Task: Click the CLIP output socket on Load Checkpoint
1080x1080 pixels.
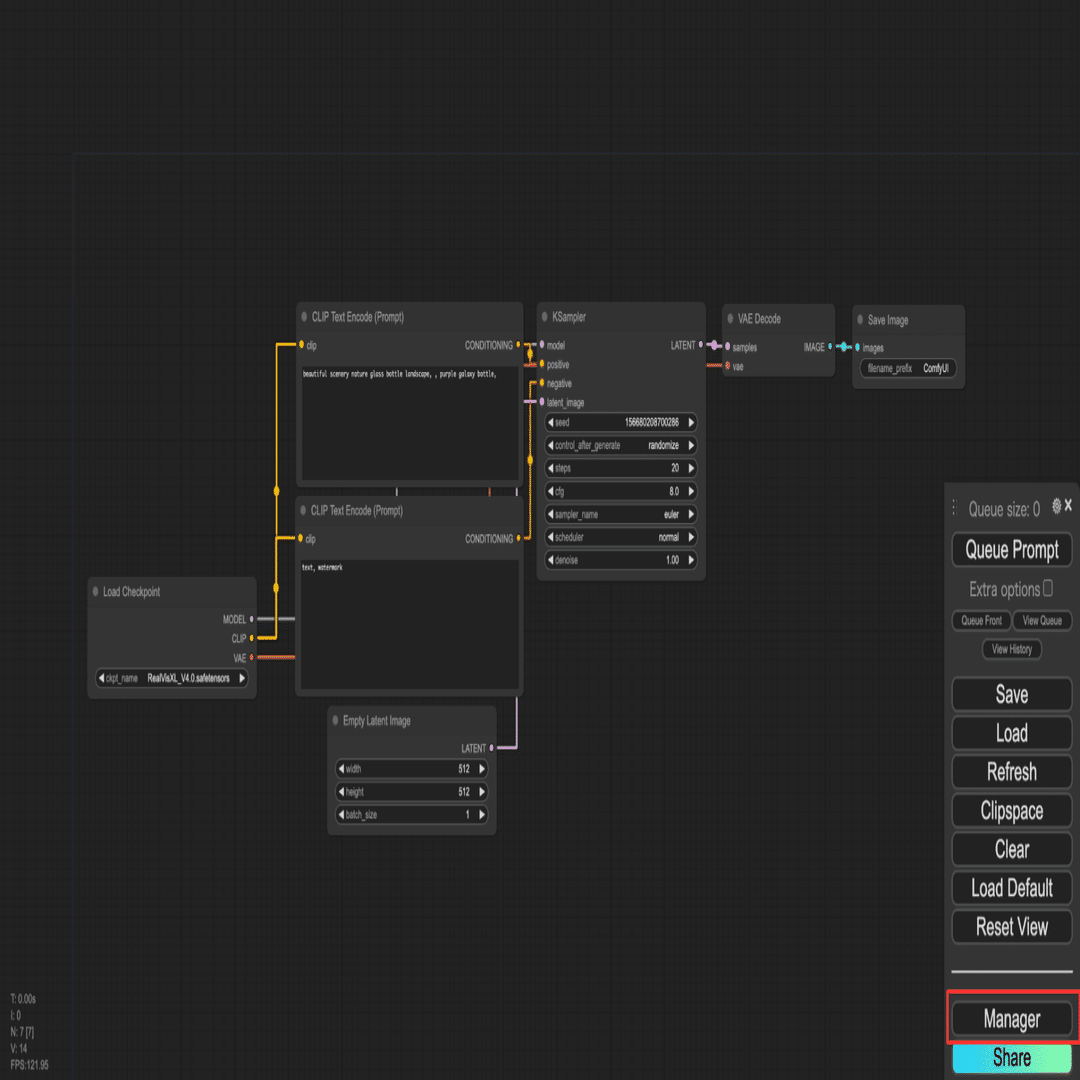Action: tap(251, 638)
